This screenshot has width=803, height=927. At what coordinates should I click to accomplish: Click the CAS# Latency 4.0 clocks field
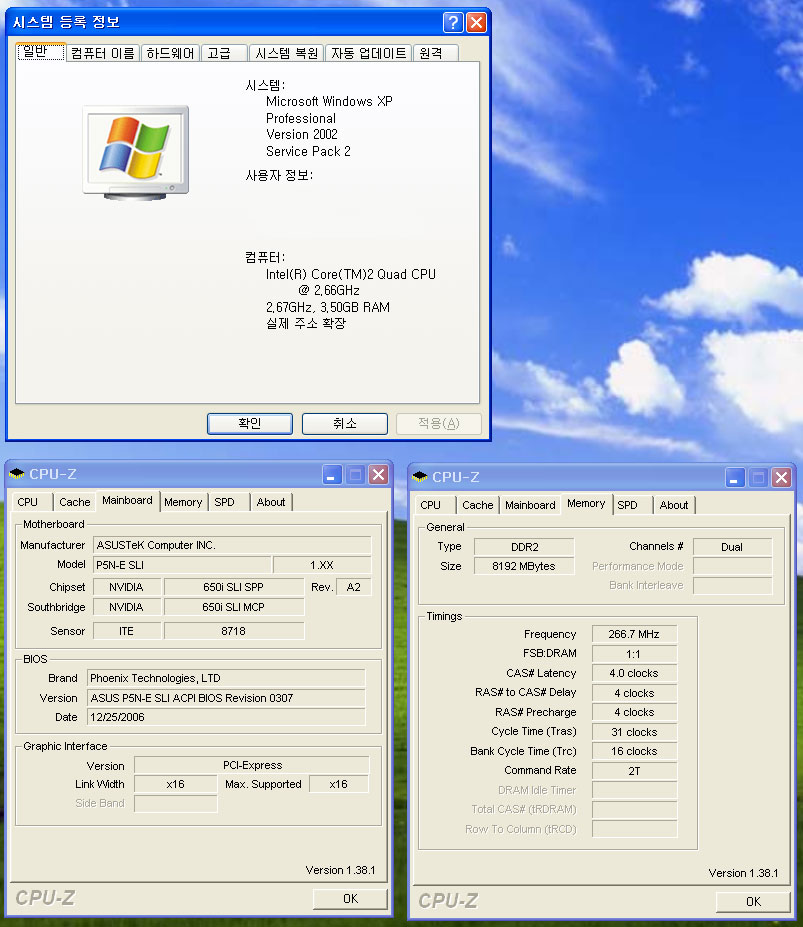point(634,673)
